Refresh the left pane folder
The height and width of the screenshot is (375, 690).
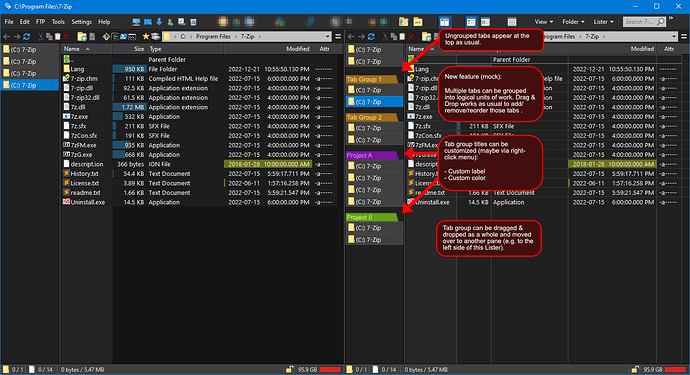click(27, 37)
